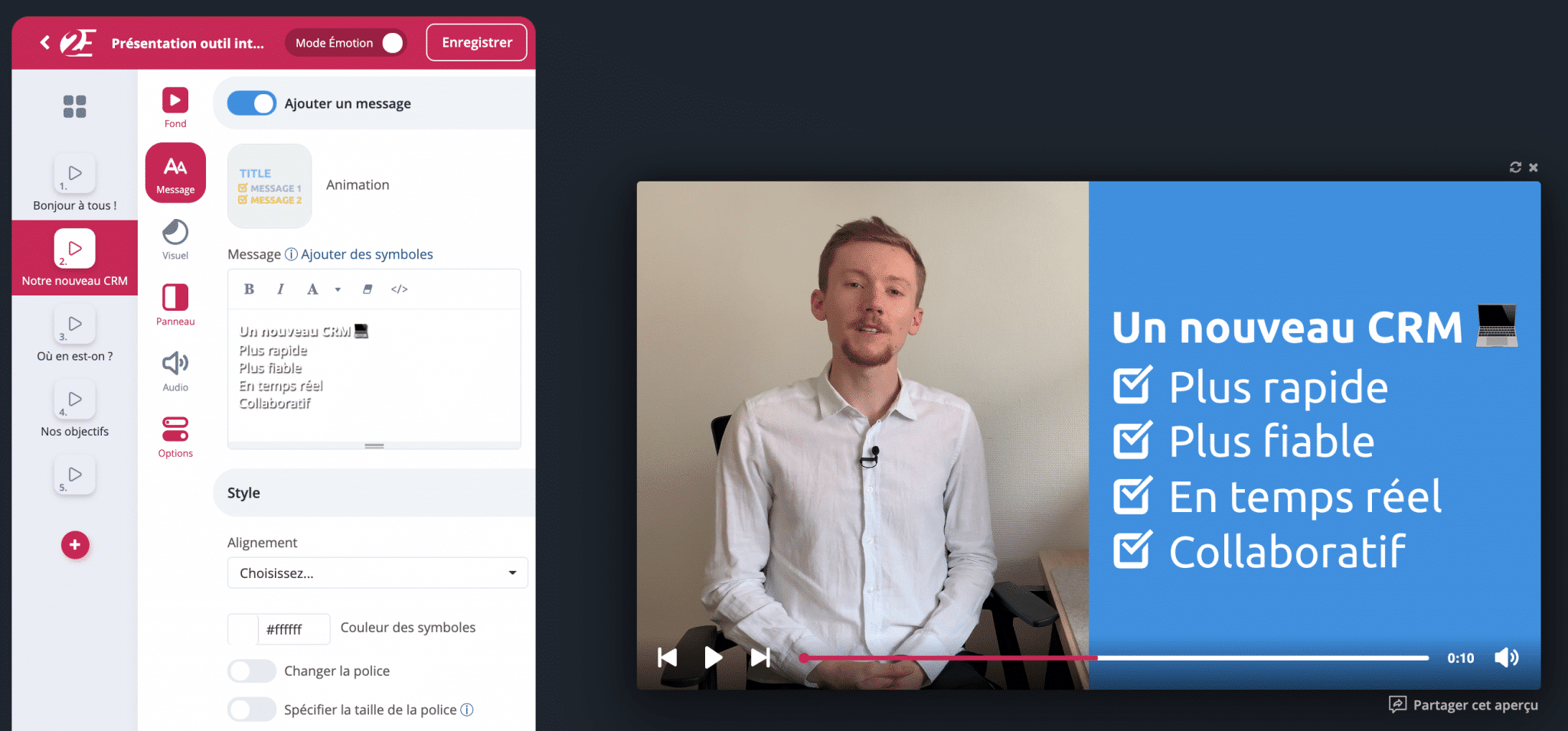The width and height of the screenshot is (1568, 731).
Task: Close the preview panel
Action: point(1534,167)
